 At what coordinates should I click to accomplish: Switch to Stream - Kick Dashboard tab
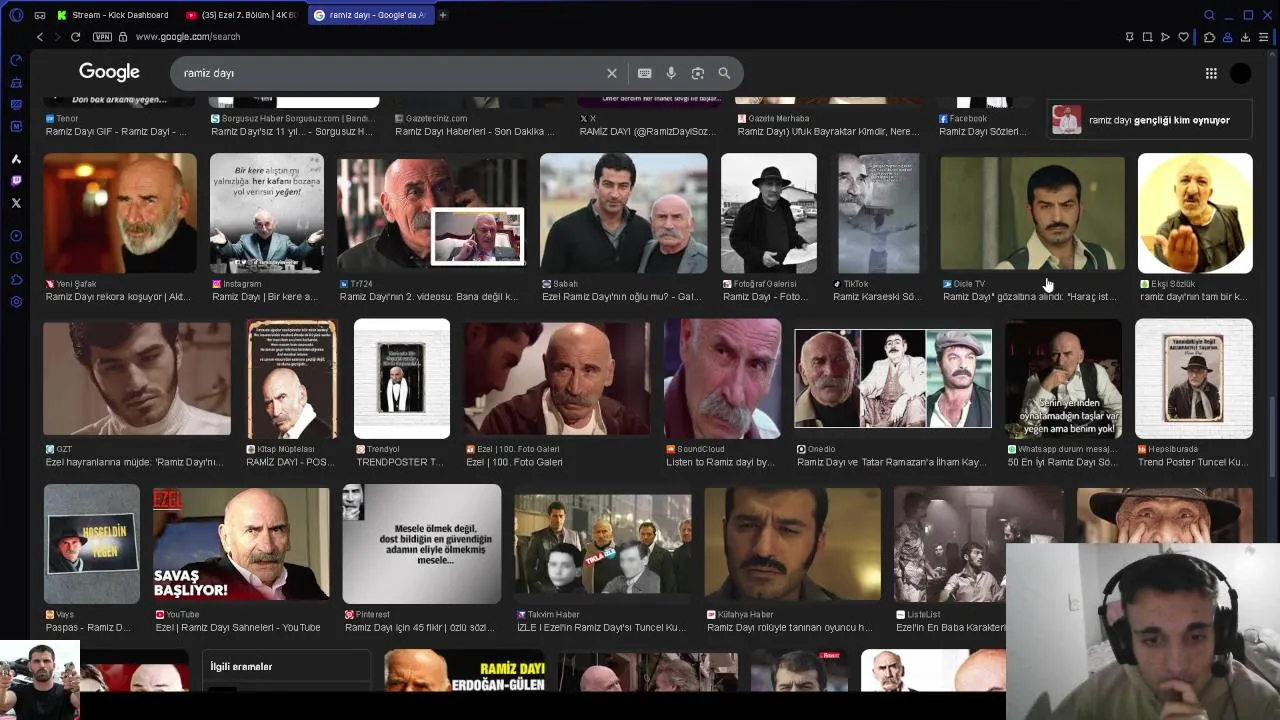click(x=113, y=15)
